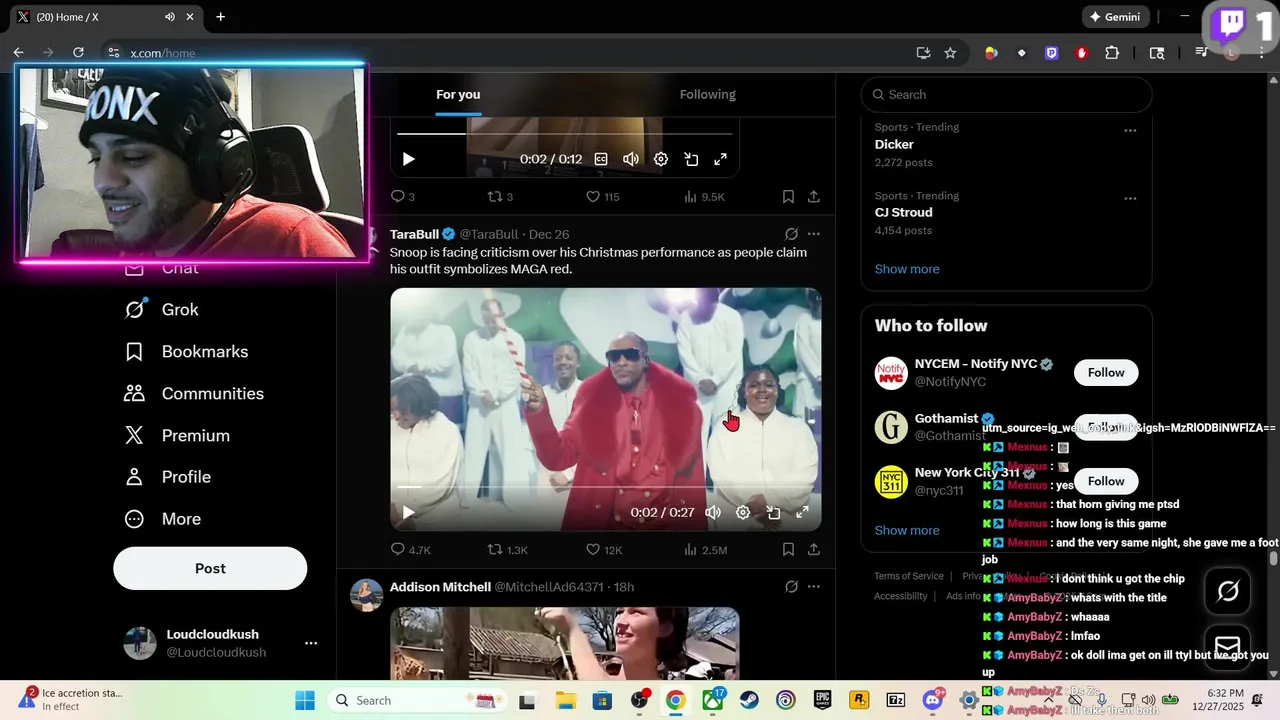Toggle captions on the 0:12 video
The width and height of the screenshot is (1280, 720).
click(601, 159)
